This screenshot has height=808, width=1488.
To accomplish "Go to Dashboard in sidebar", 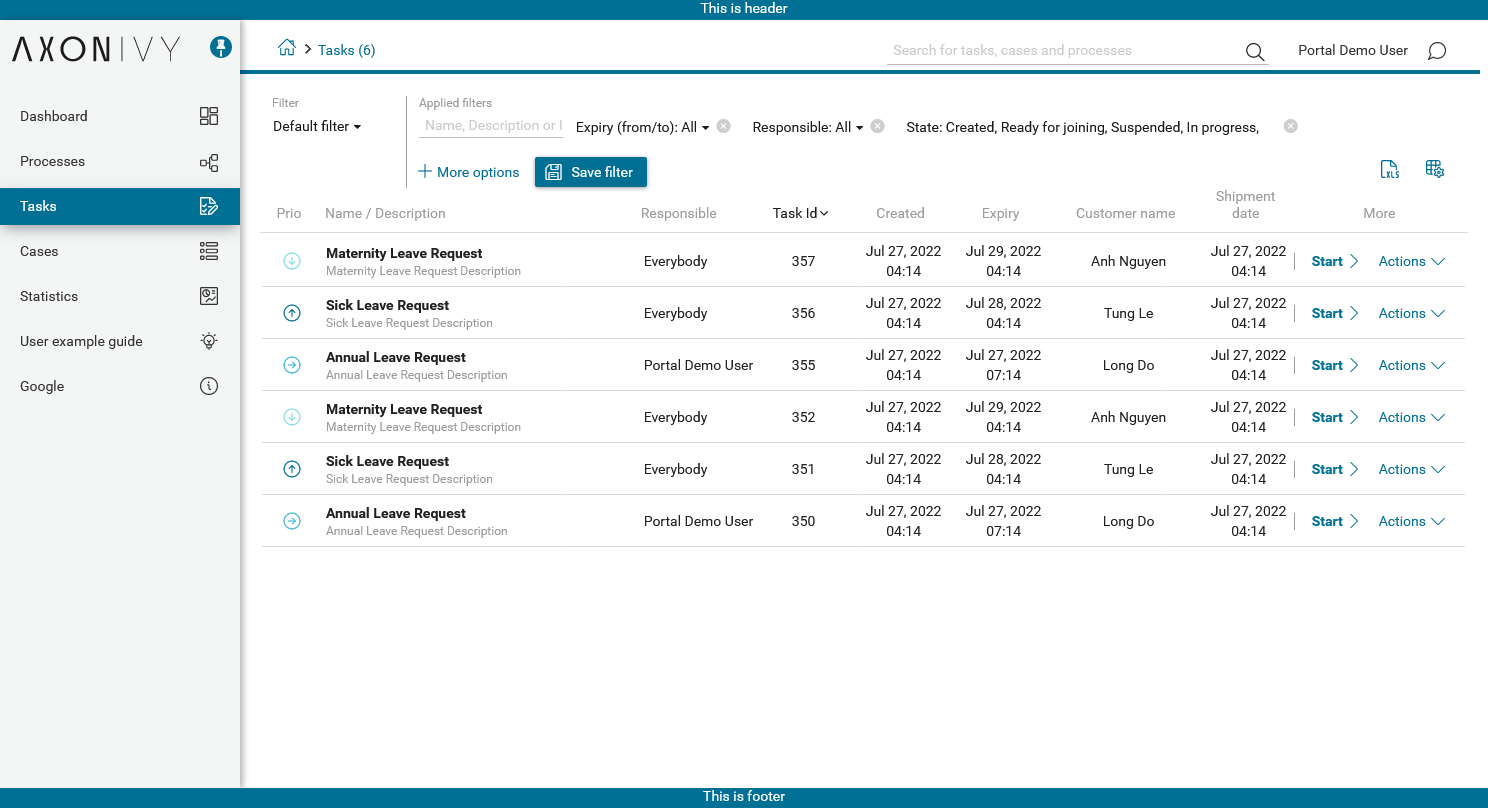I will 120,116.
